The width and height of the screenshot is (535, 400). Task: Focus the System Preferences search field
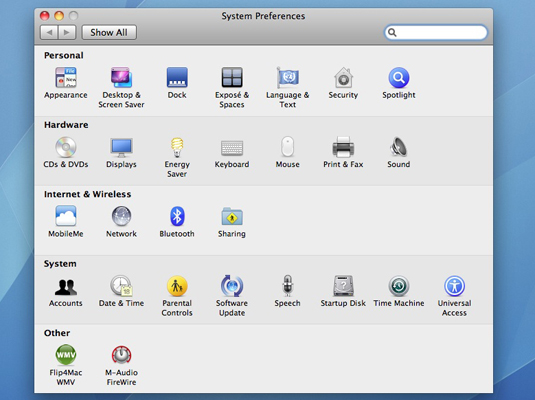click(x=436, y=32)
